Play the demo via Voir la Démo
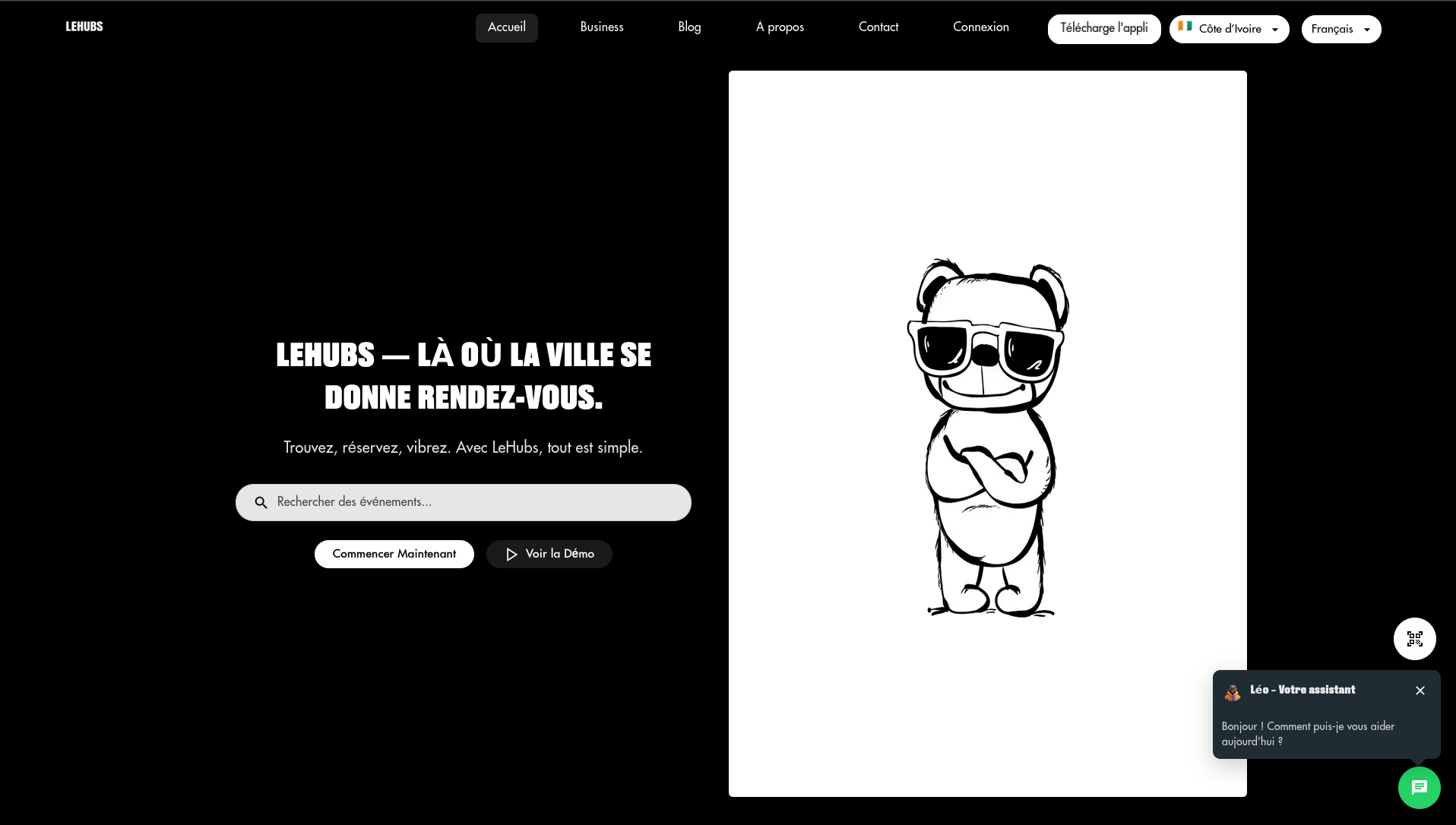This screenshot has width=1456, height=825. tap(549, 555)
